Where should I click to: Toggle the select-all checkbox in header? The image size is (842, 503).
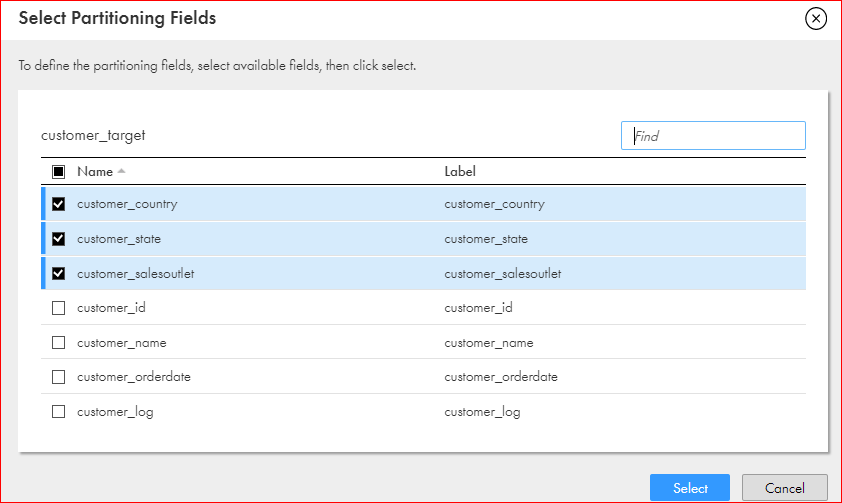point(59,172)
